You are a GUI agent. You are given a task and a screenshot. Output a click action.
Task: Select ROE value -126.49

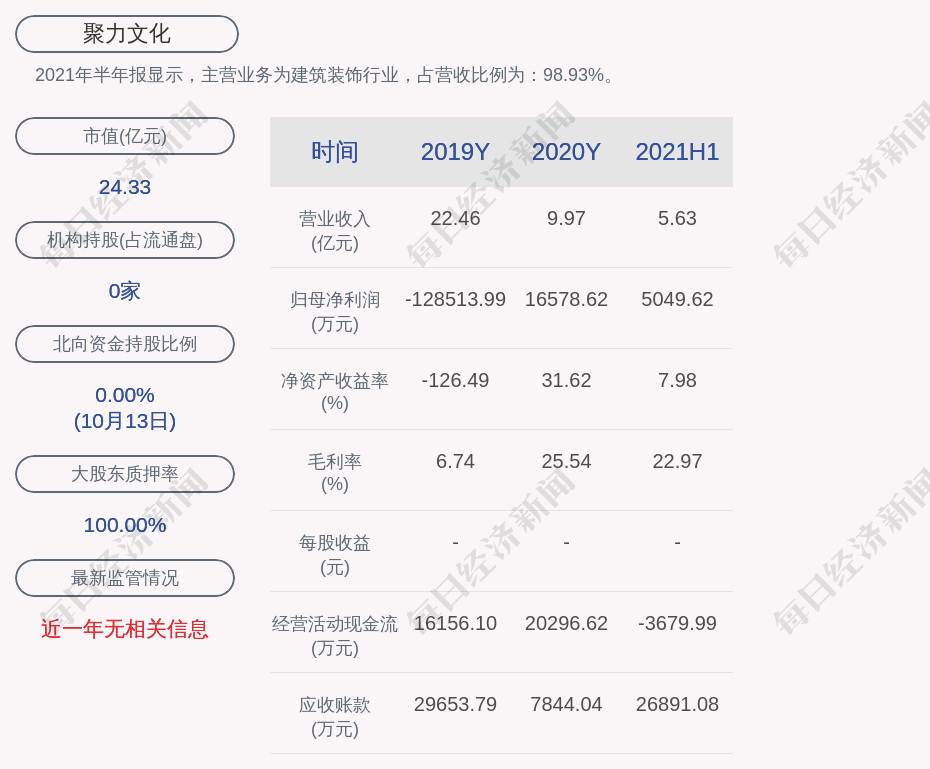tap(455, 380)
